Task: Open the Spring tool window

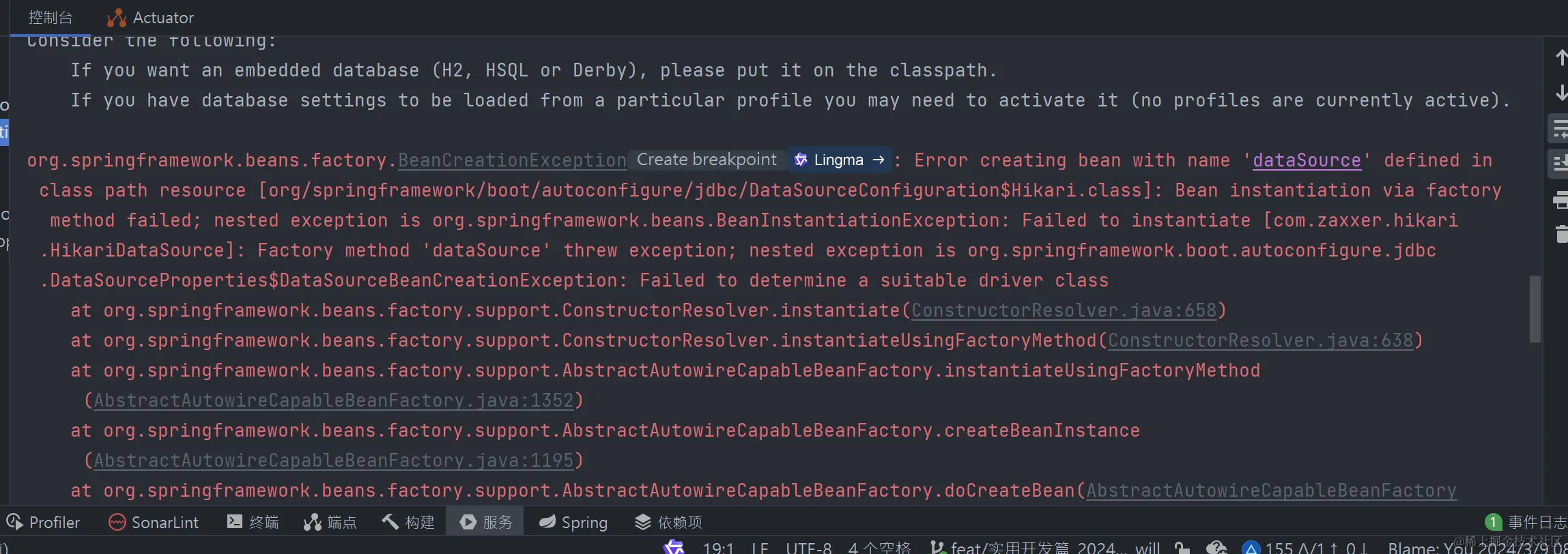Action: click(573, 522)
